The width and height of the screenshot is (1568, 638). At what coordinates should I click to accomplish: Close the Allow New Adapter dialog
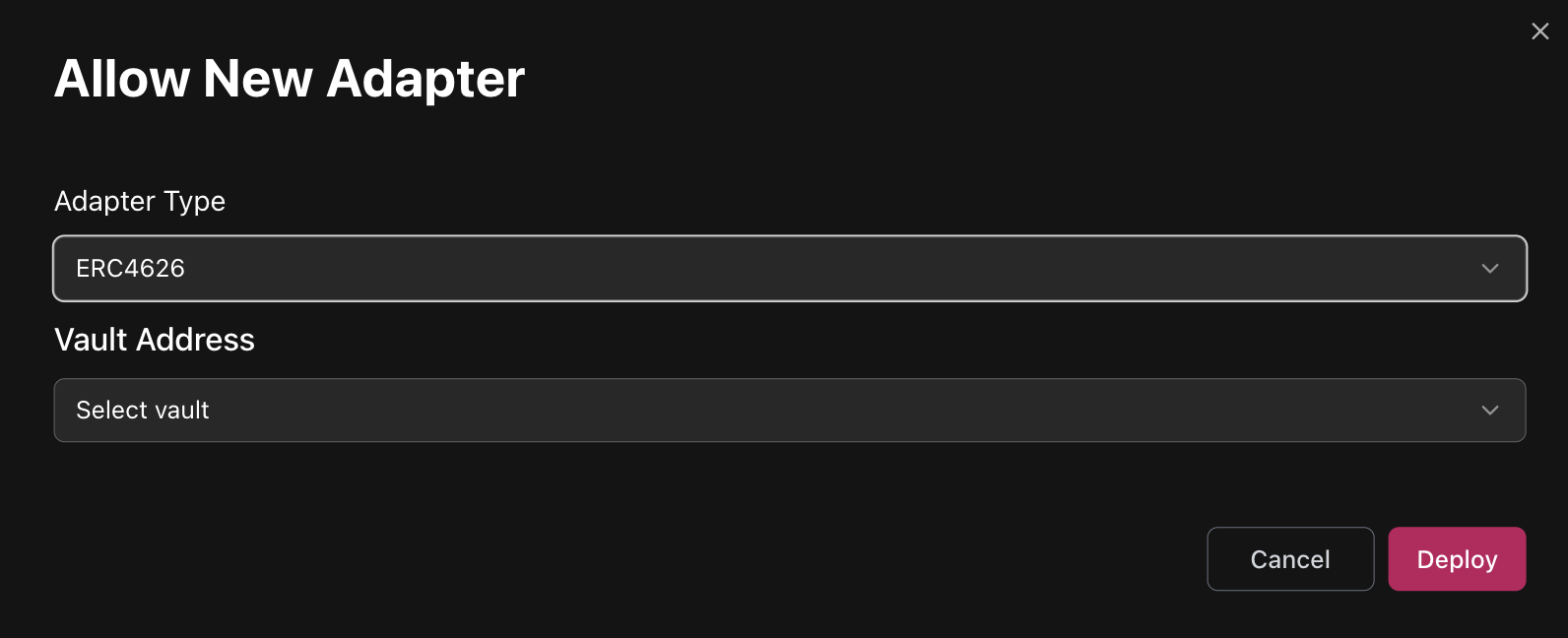[1540, 32]
